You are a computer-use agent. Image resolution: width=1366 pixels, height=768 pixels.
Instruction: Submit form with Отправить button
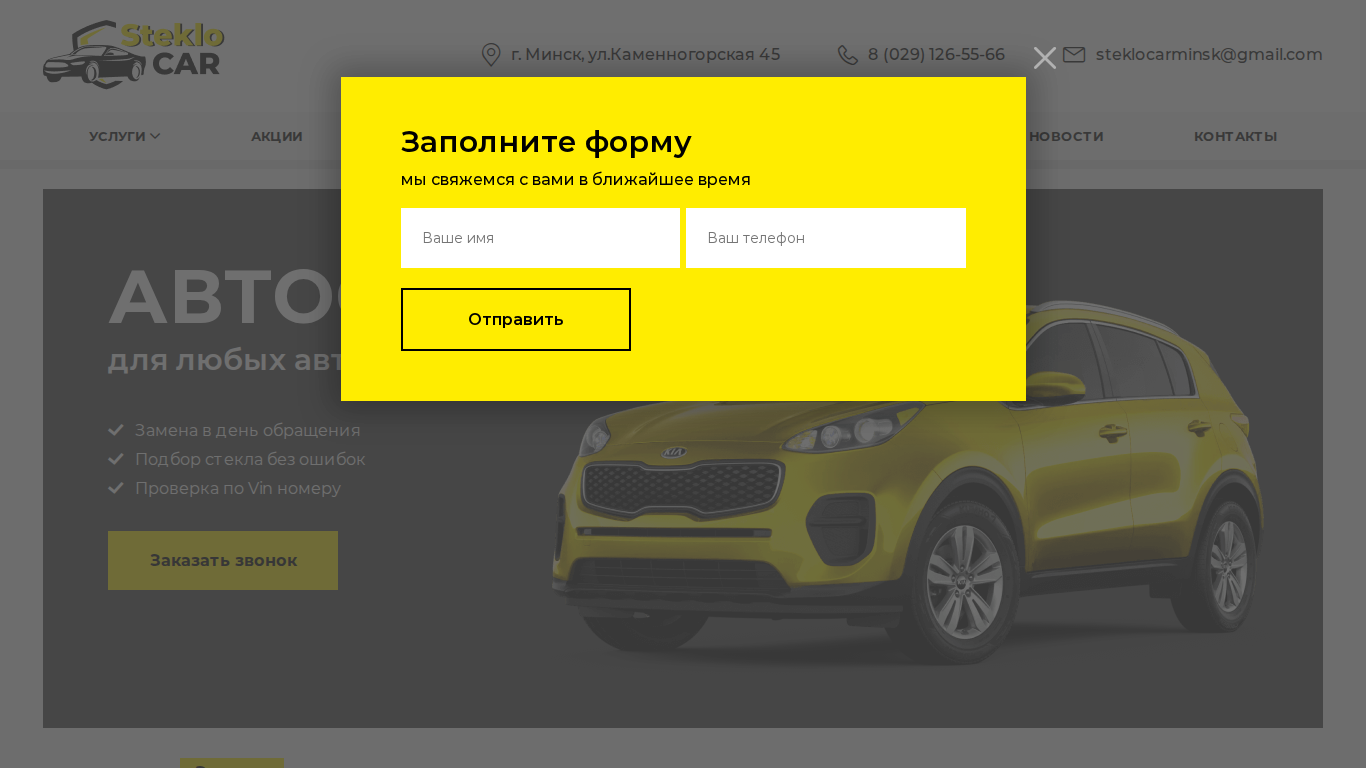pyautogui.click(x=516, y=320)
